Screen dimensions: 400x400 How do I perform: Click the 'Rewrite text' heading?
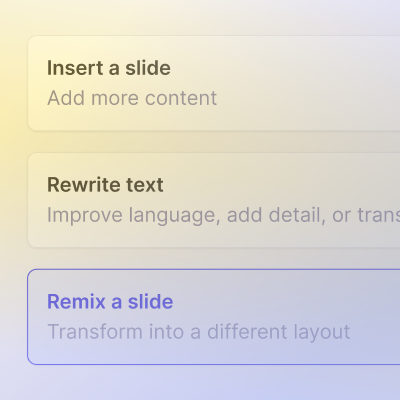click(105, 185)
